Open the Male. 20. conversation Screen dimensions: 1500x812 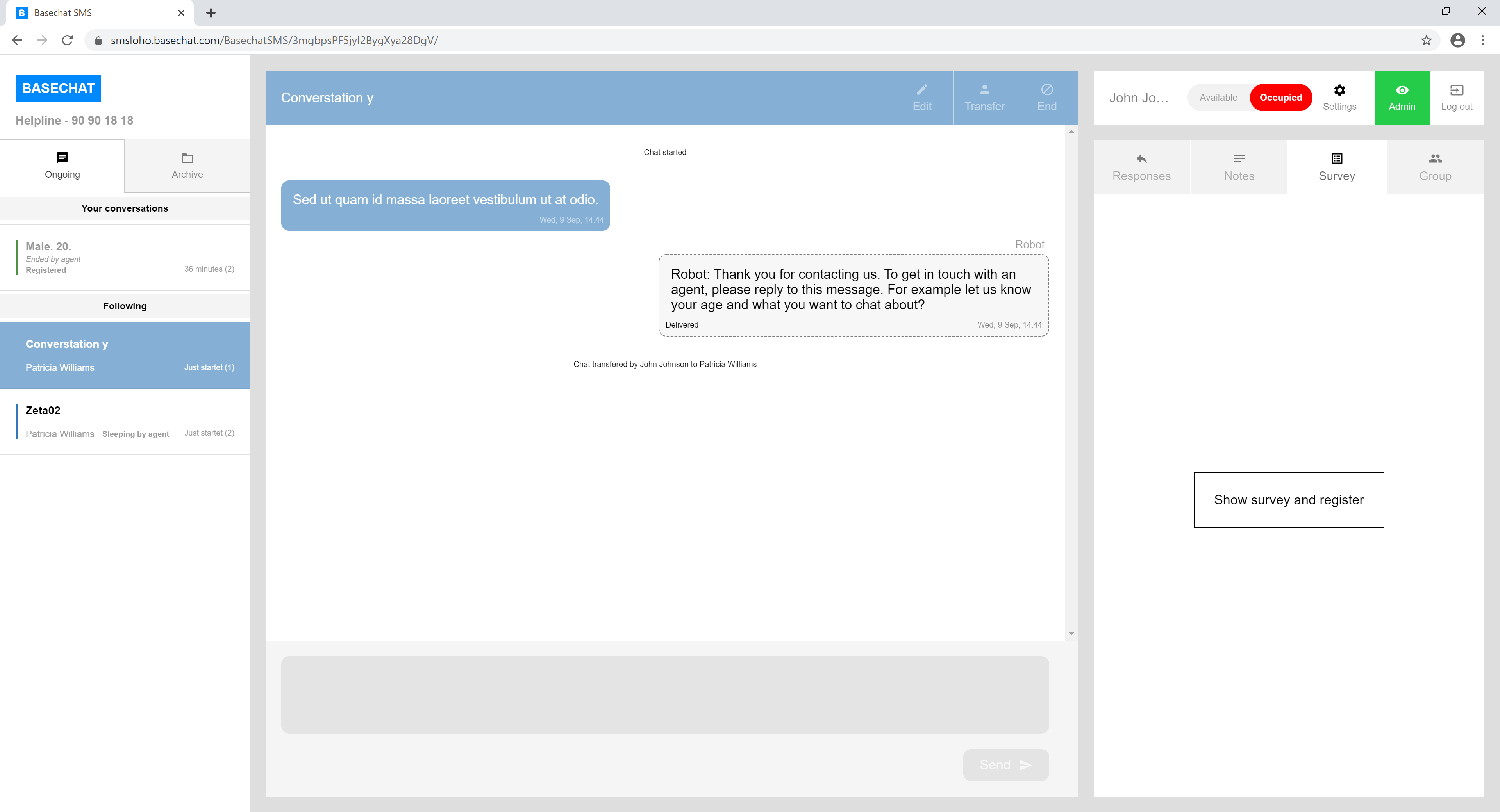click(x=125, y=258)
